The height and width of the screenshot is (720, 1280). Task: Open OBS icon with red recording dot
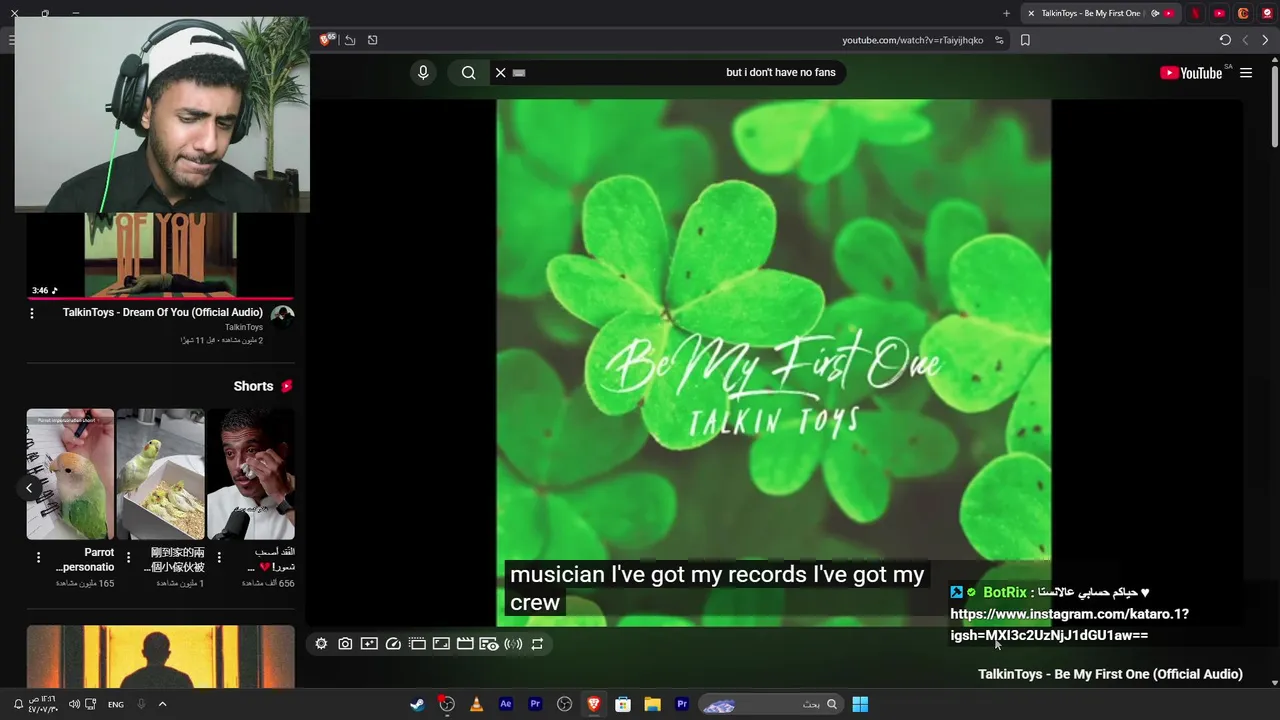(447, 704)
